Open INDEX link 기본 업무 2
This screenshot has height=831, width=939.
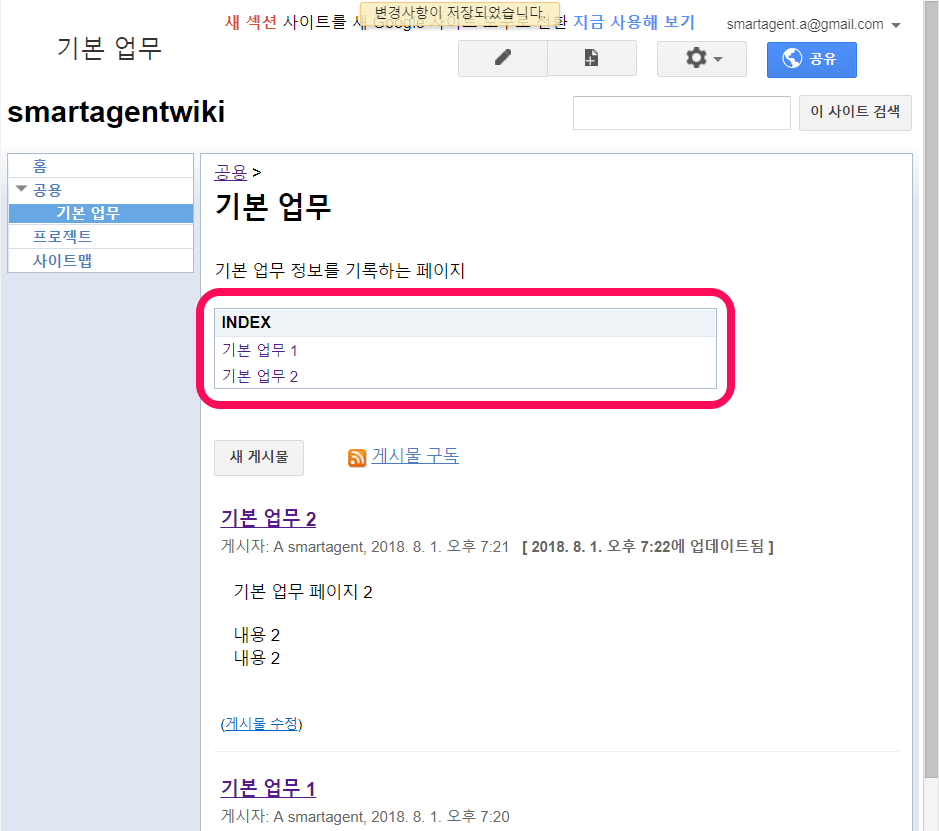259,376
